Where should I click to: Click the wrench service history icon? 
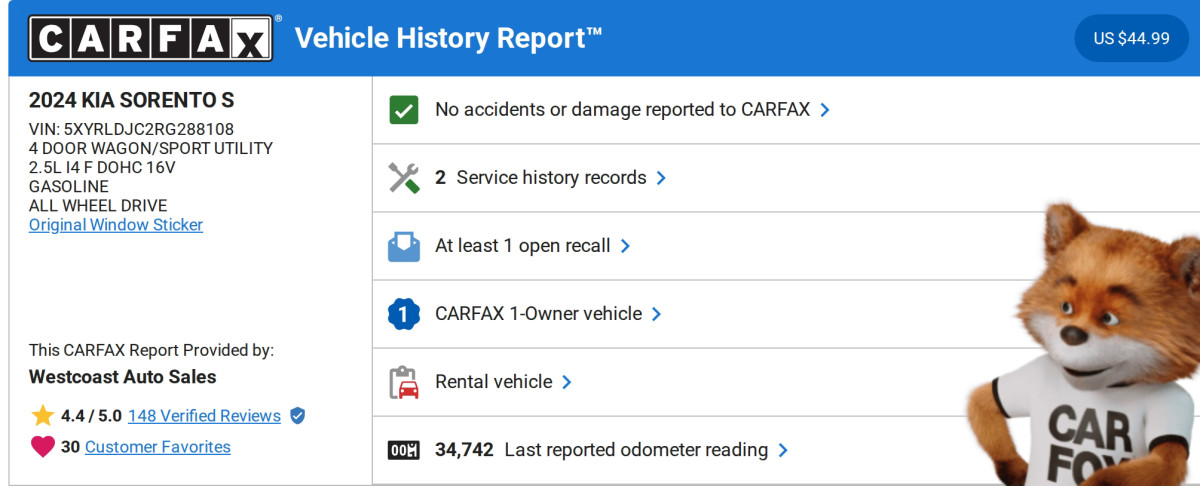[403, 178]
